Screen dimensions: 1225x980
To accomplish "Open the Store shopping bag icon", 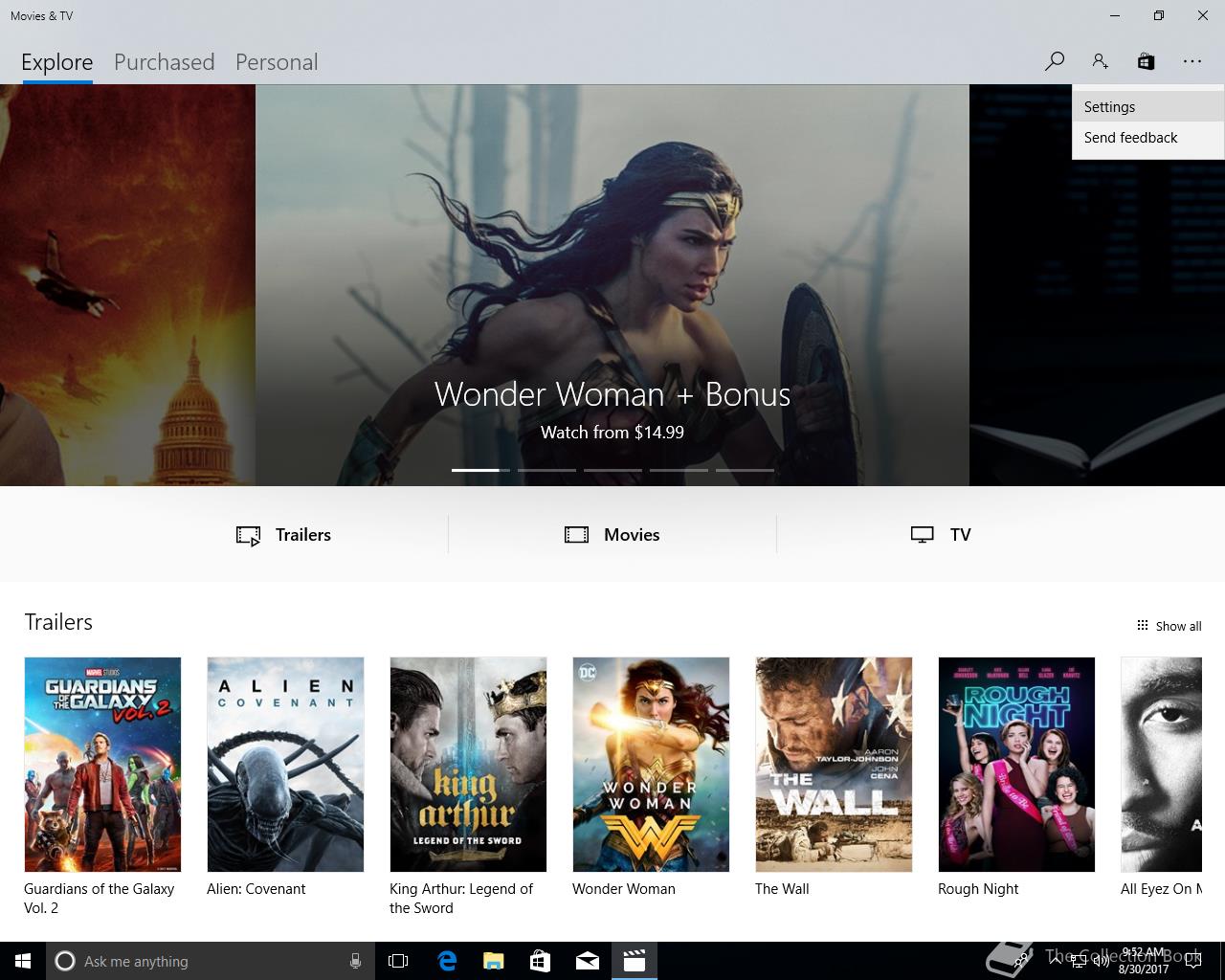I will click(x=1146, y=61).
